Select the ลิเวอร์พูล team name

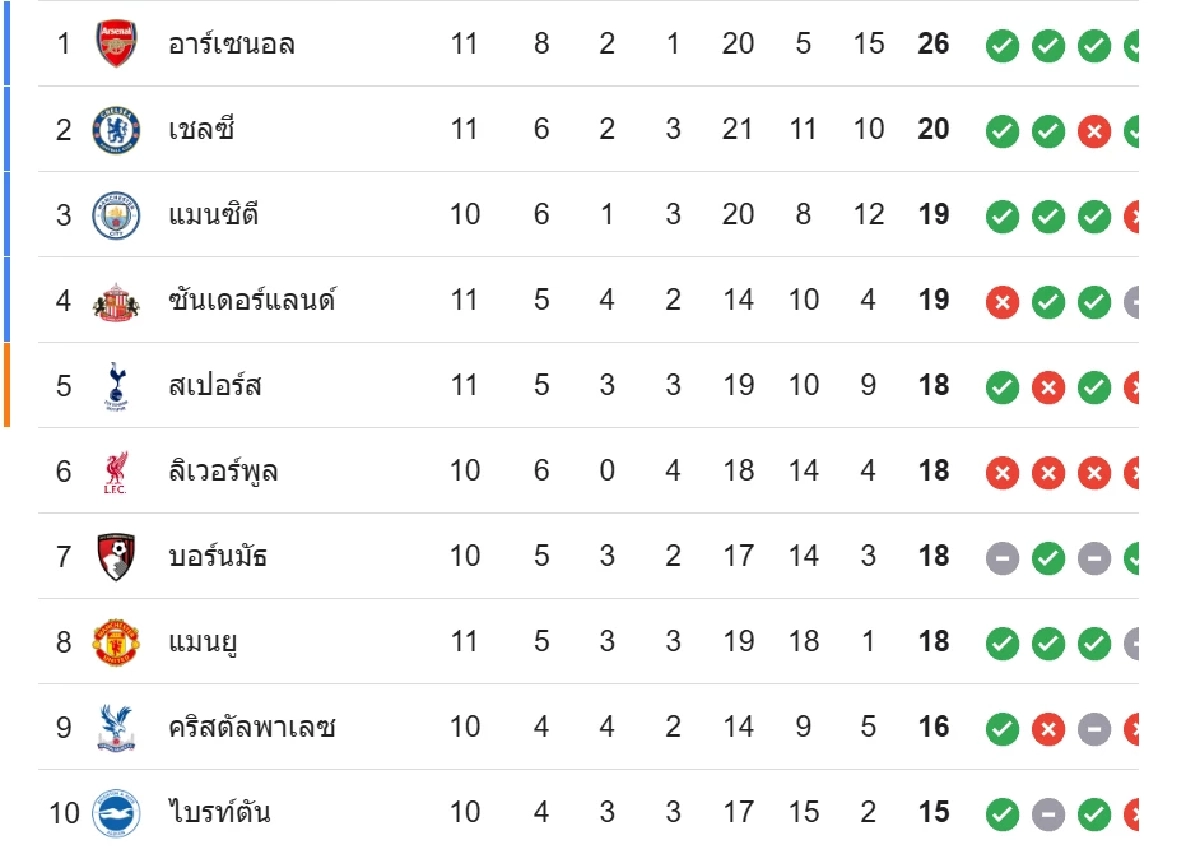223,471
